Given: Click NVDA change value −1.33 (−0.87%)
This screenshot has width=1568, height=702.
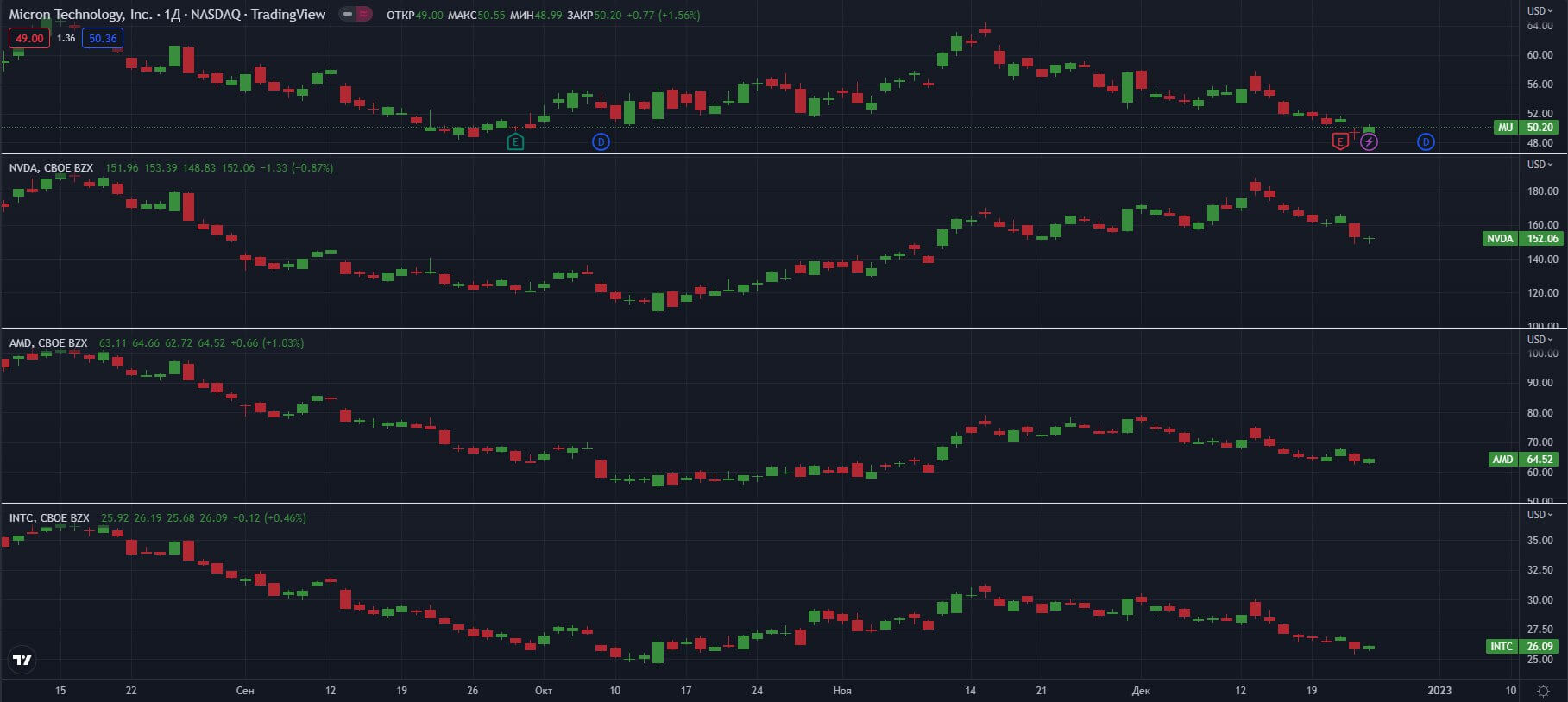Looking at the screenshot, I should click(297, 167).
